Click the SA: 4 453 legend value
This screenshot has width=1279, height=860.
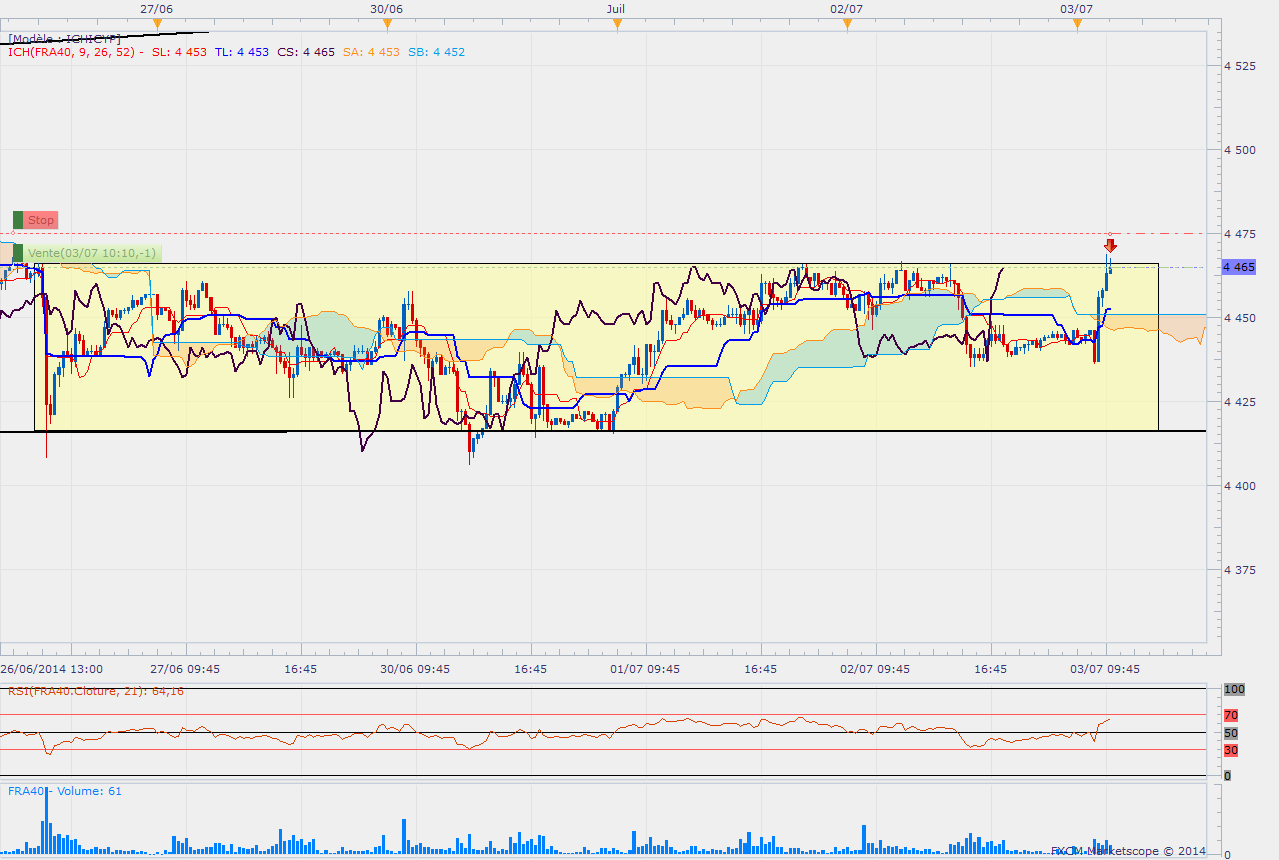pos(370,52)
